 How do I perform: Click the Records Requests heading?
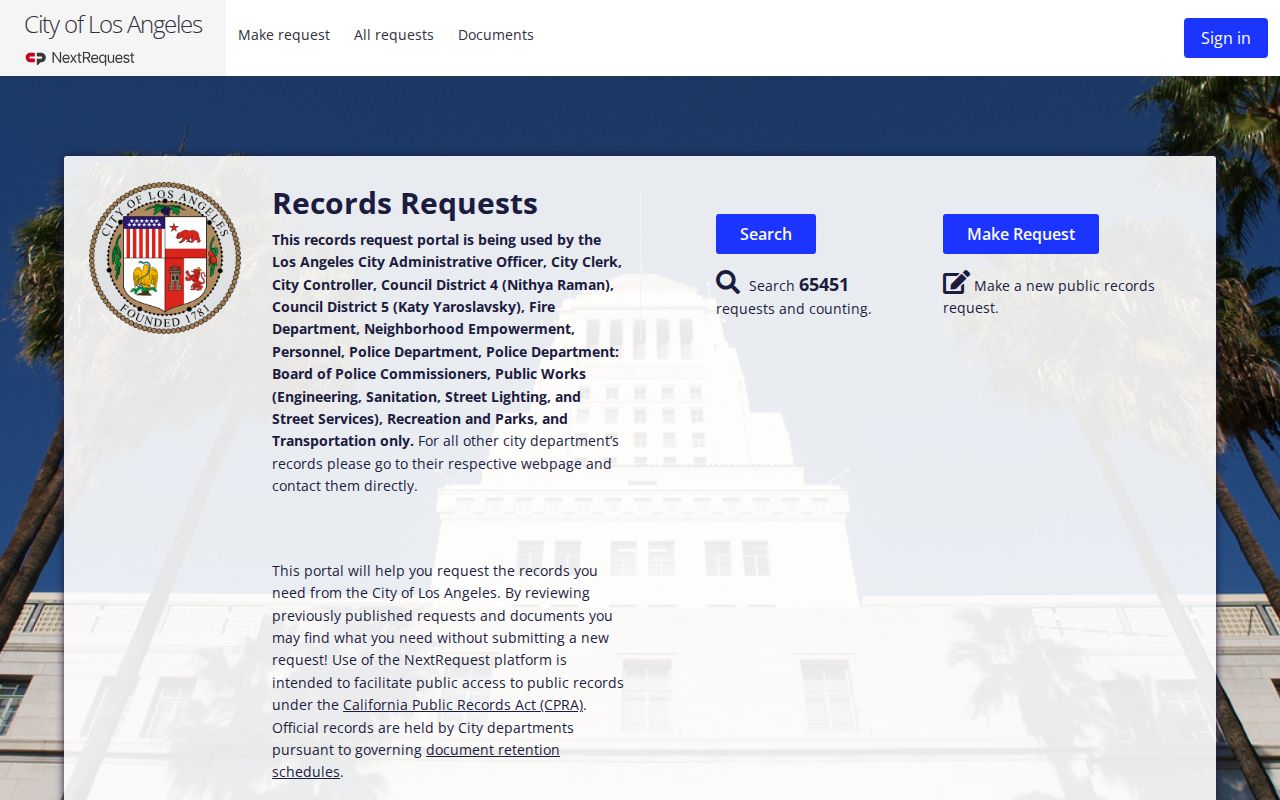405,203
